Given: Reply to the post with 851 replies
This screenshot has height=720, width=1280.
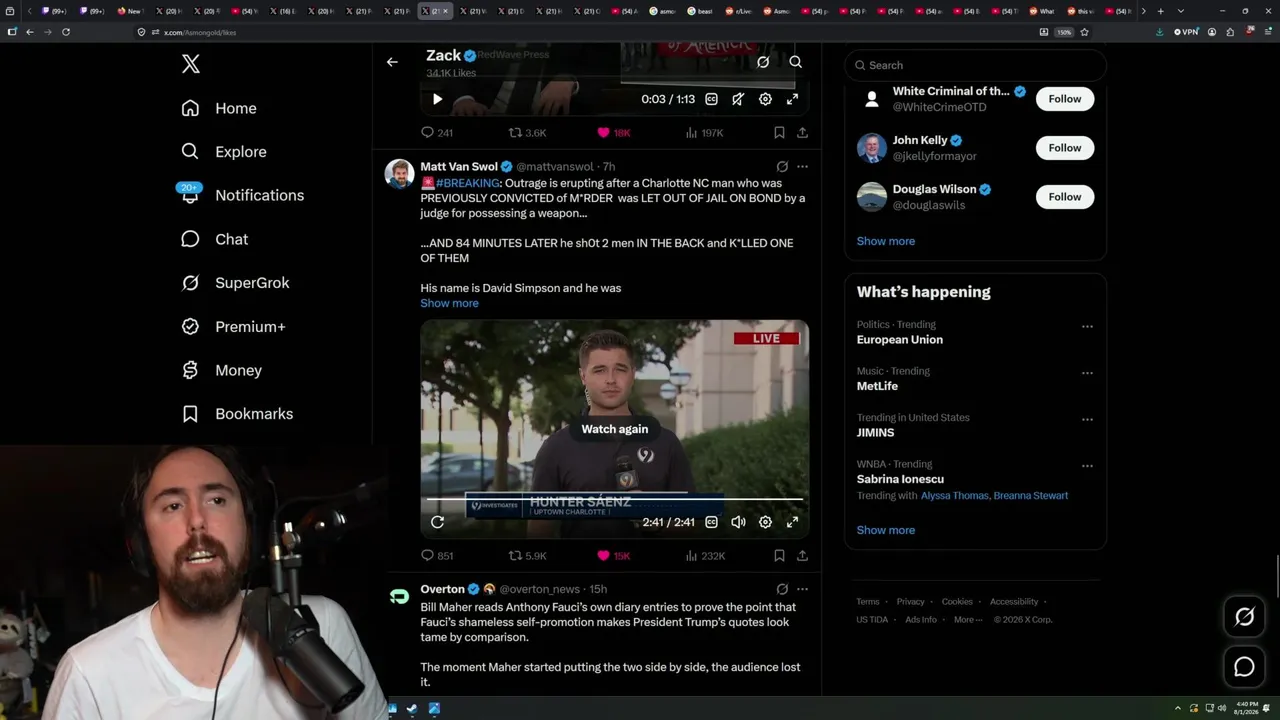Looking at the screenshot, I should [x=437, y=556].
